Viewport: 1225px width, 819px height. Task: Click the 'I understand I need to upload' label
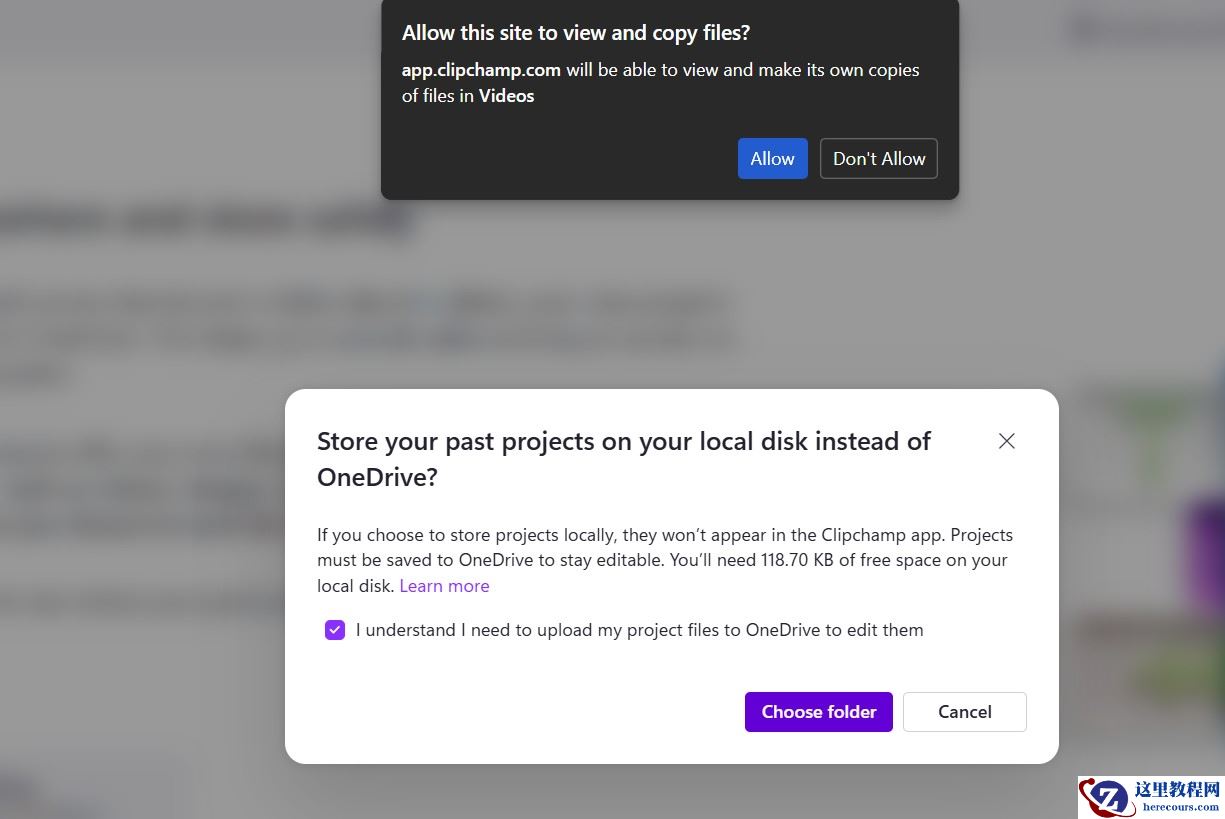[x=639, y=630]
